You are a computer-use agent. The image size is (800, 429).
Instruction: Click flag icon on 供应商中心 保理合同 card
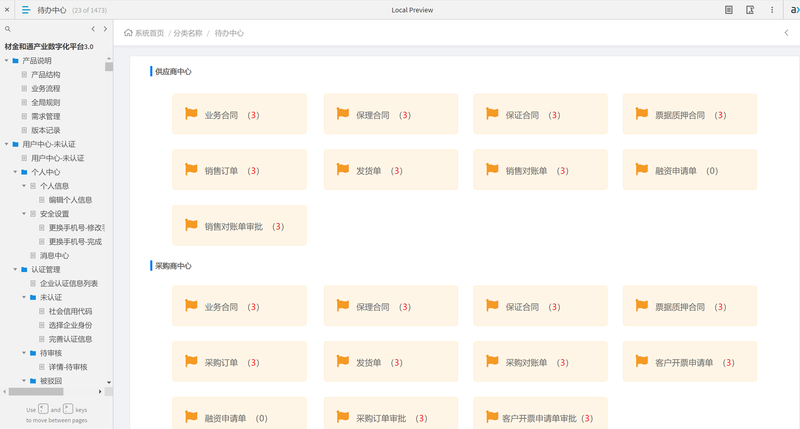pos(342,113)
